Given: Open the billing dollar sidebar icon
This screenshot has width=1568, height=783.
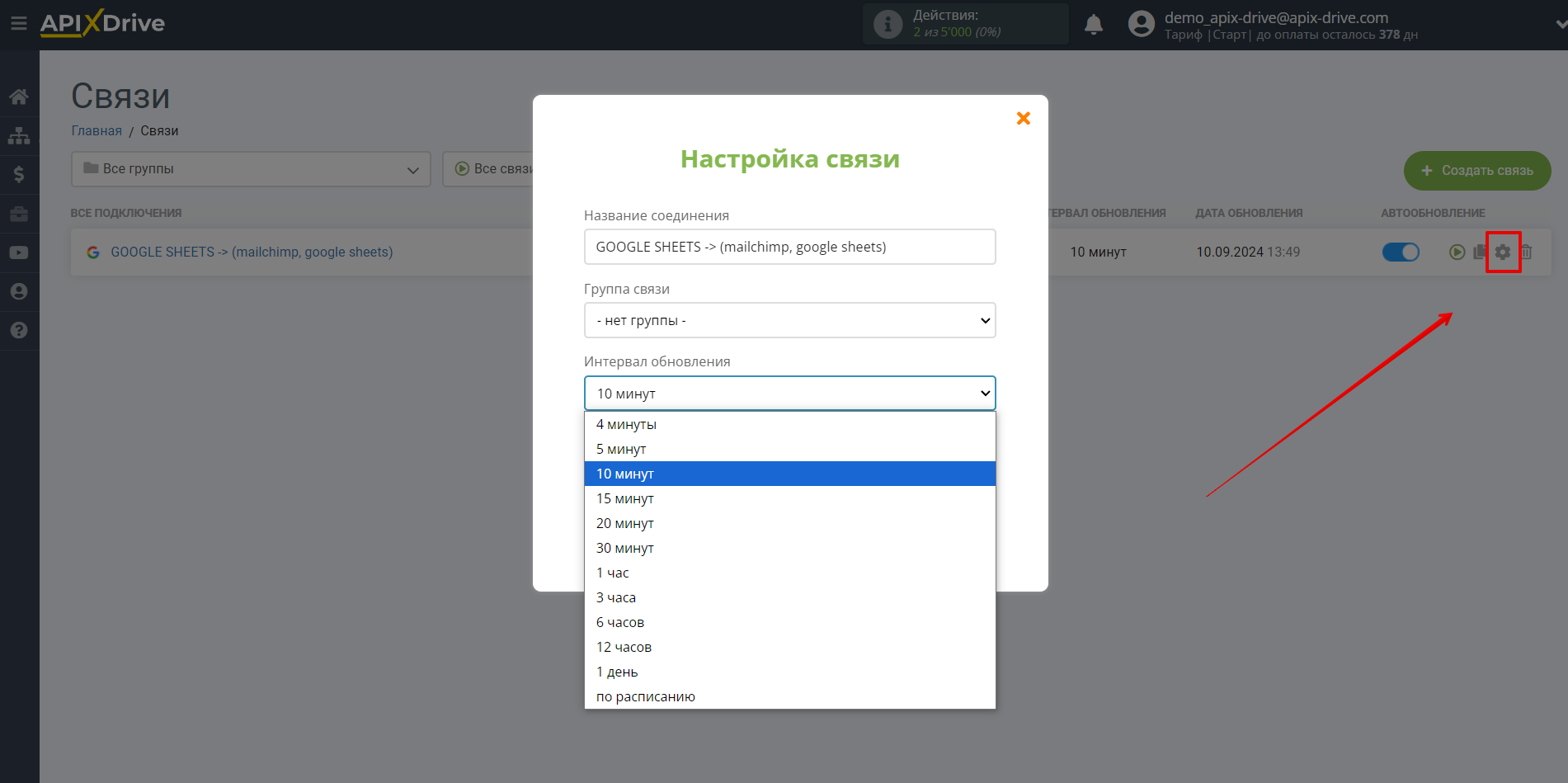Looking at the screenshot, I should (x=19, y=174).
